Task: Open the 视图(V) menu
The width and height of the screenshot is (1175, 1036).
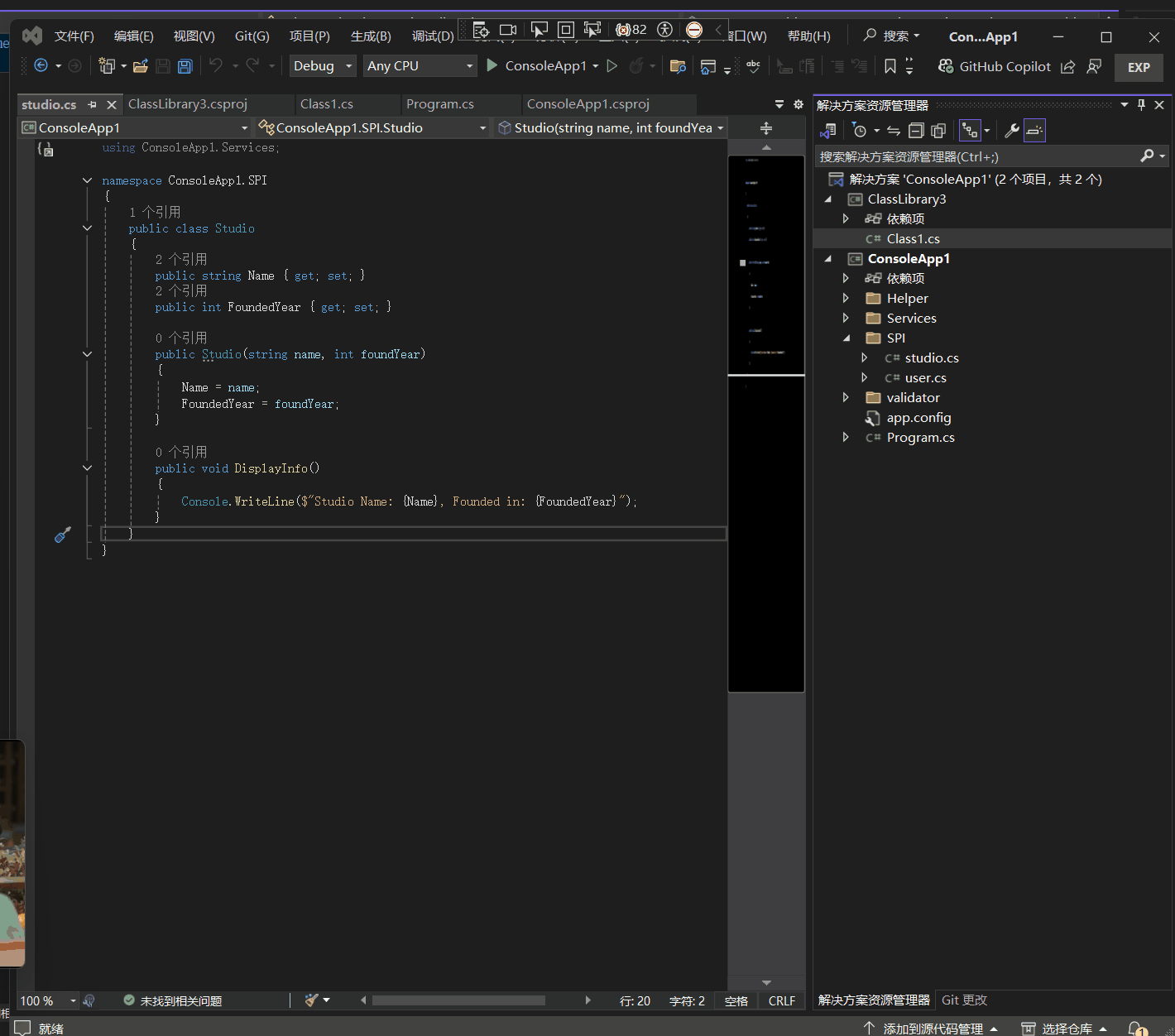Action: click(x=194, y=36)
